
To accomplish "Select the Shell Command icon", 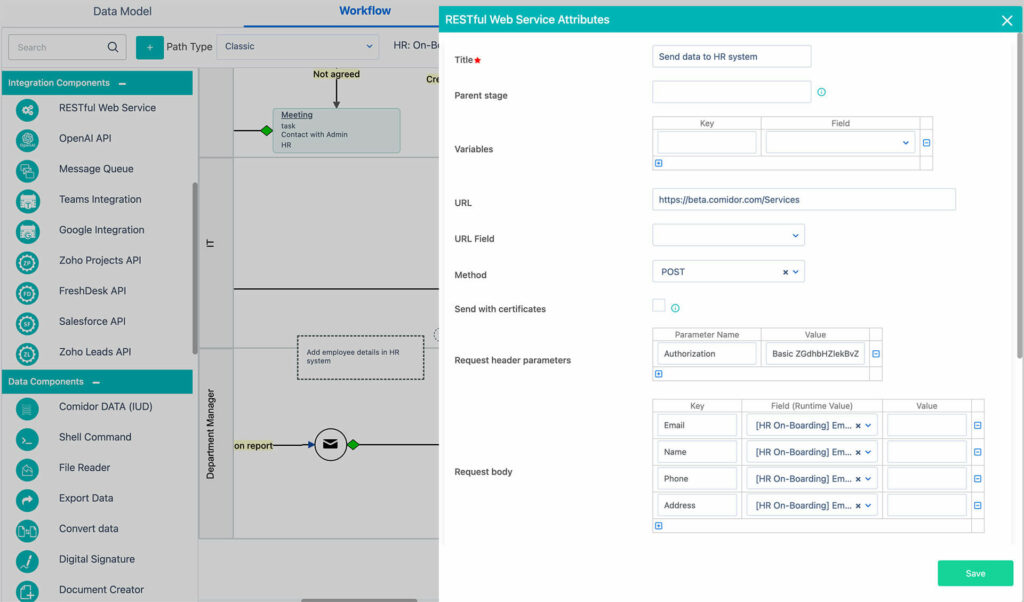I will (28, 438).
